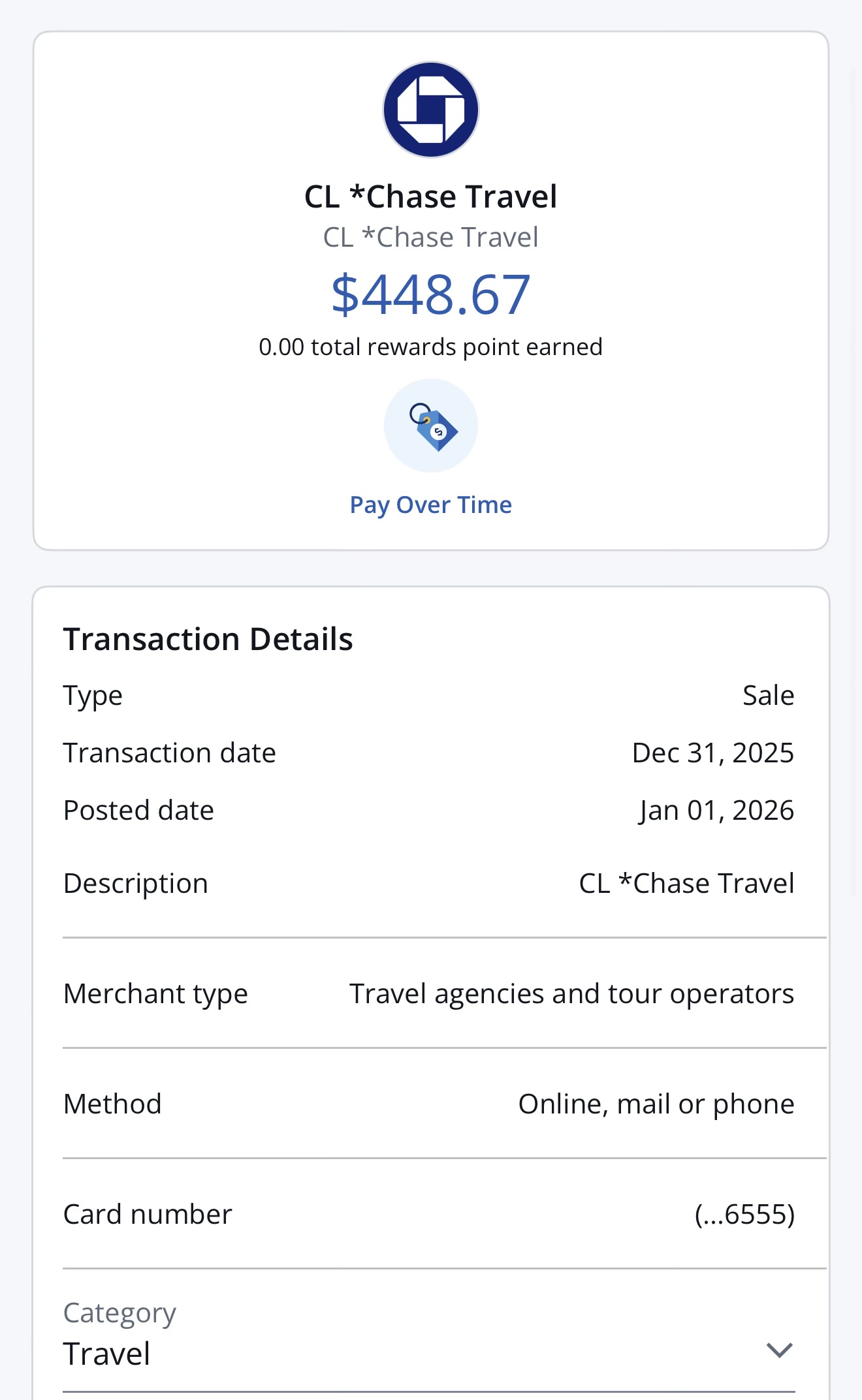Select the Description value CL *Chase Travel
Viewport: 862px width, 1400px height.
click(686, 884)
